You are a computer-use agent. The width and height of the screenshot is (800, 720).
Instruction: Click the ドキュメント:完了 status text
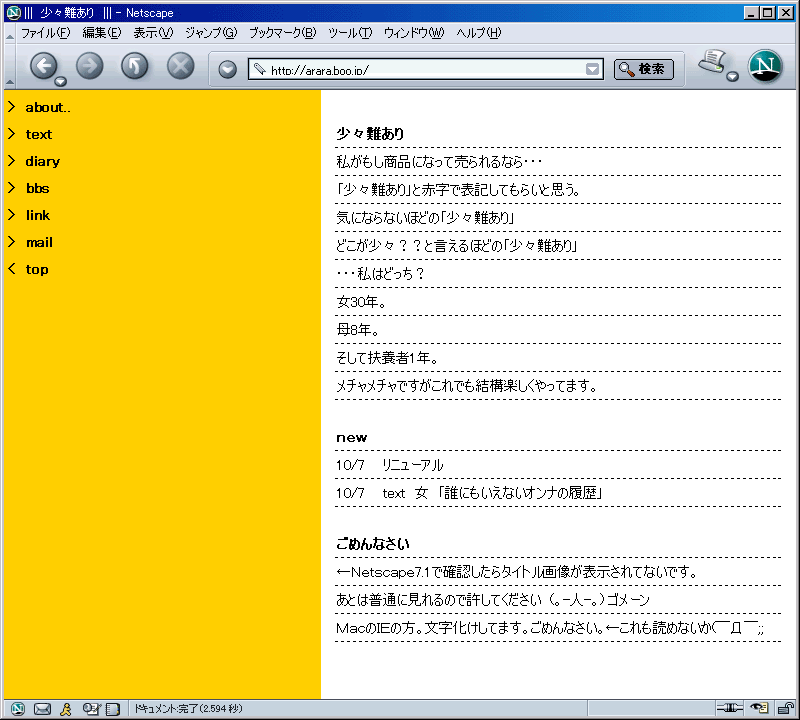[188, 709]
